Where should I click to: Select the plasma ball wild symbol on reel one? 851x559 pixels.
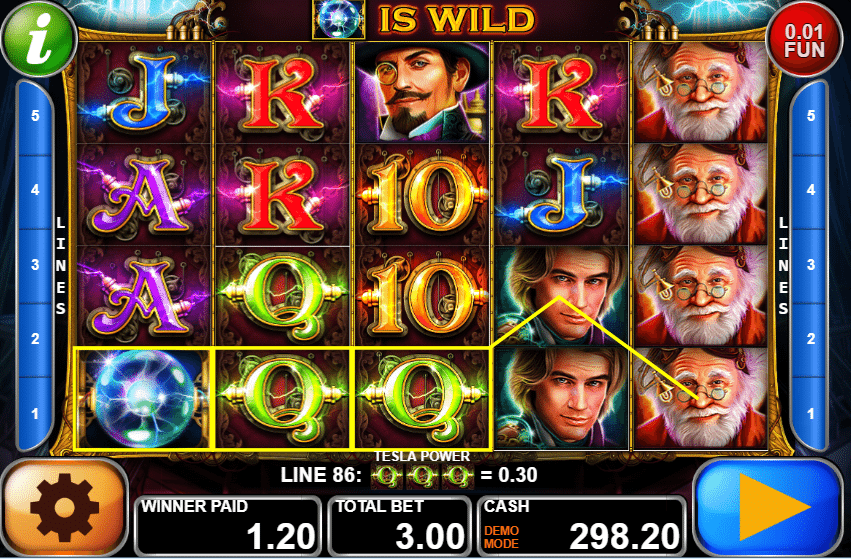143,399
